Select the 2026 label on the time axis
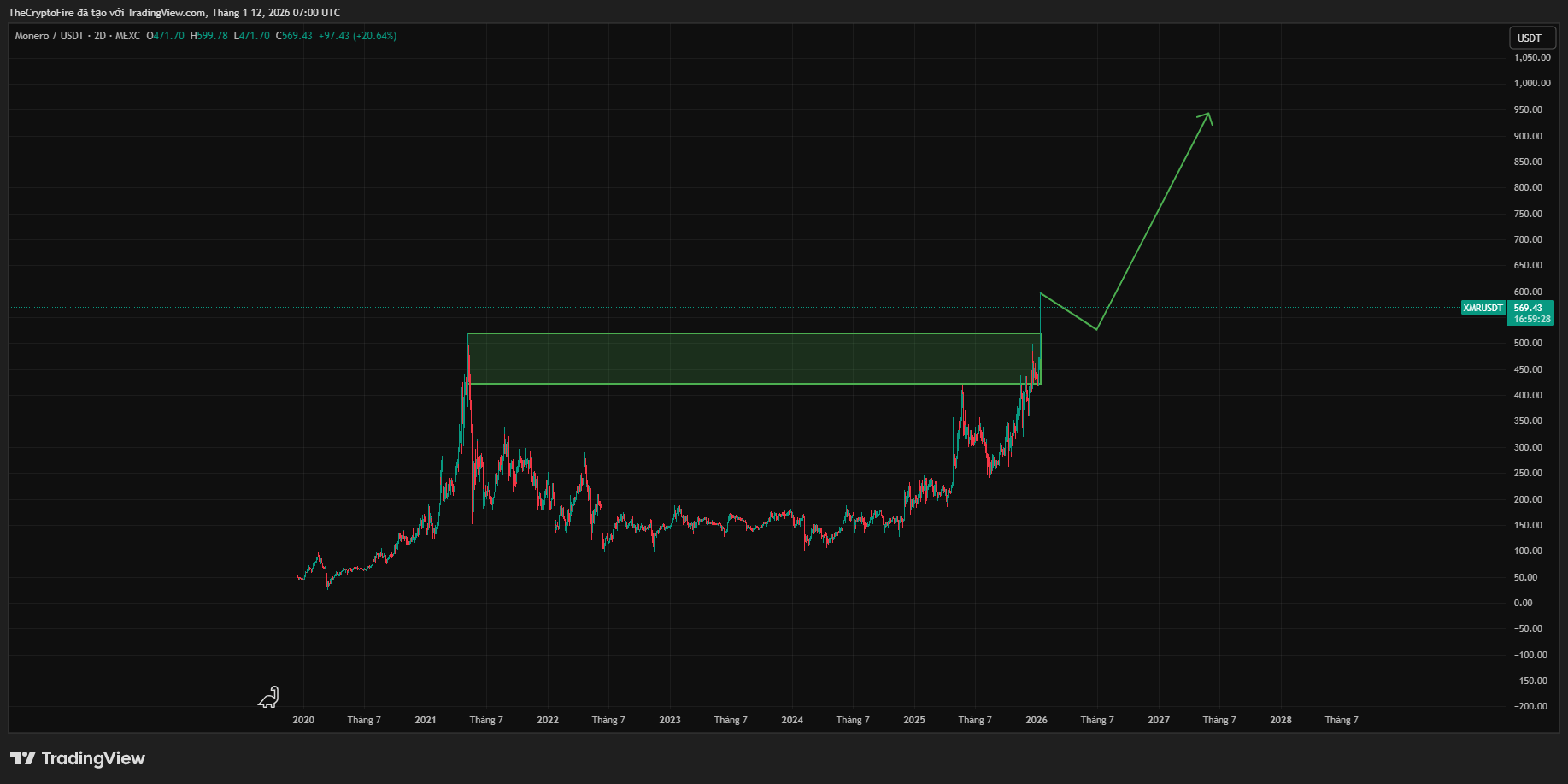The height and width of the screenshot is (784, 1568). point(1036,720)
